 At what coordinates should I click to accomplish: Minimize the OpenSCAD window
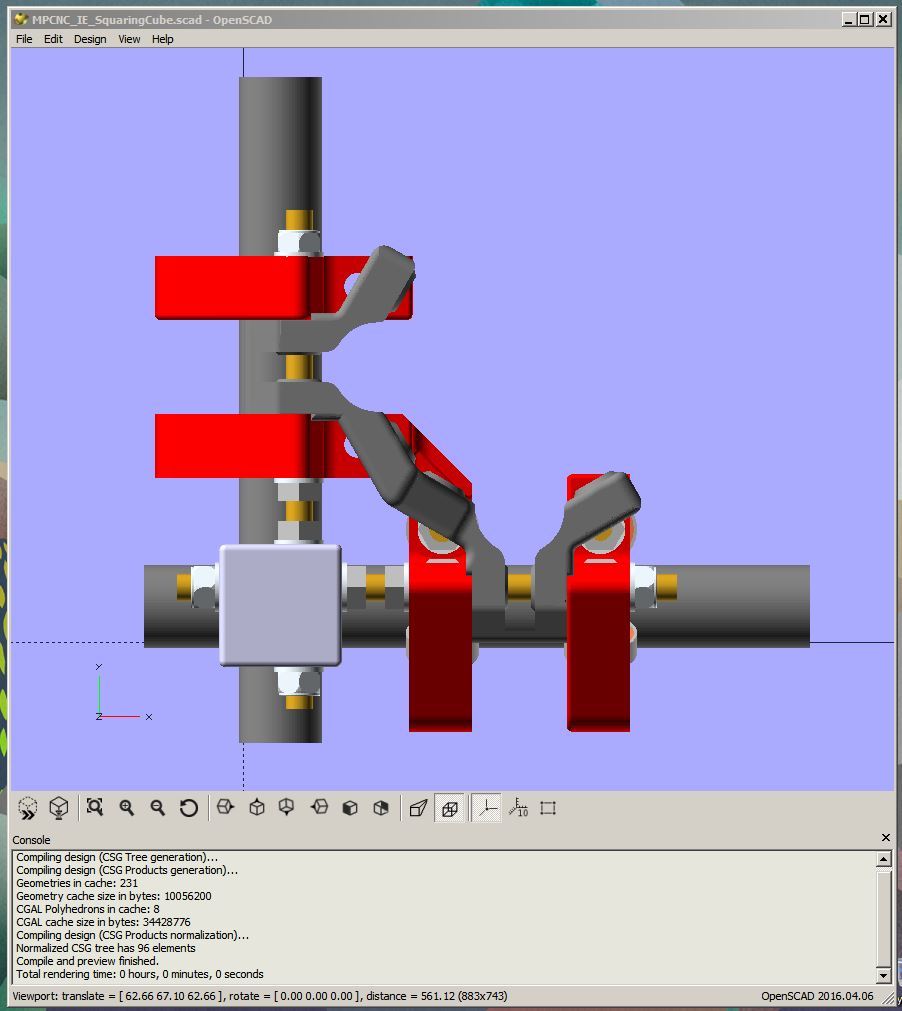(x=849, y=19)
